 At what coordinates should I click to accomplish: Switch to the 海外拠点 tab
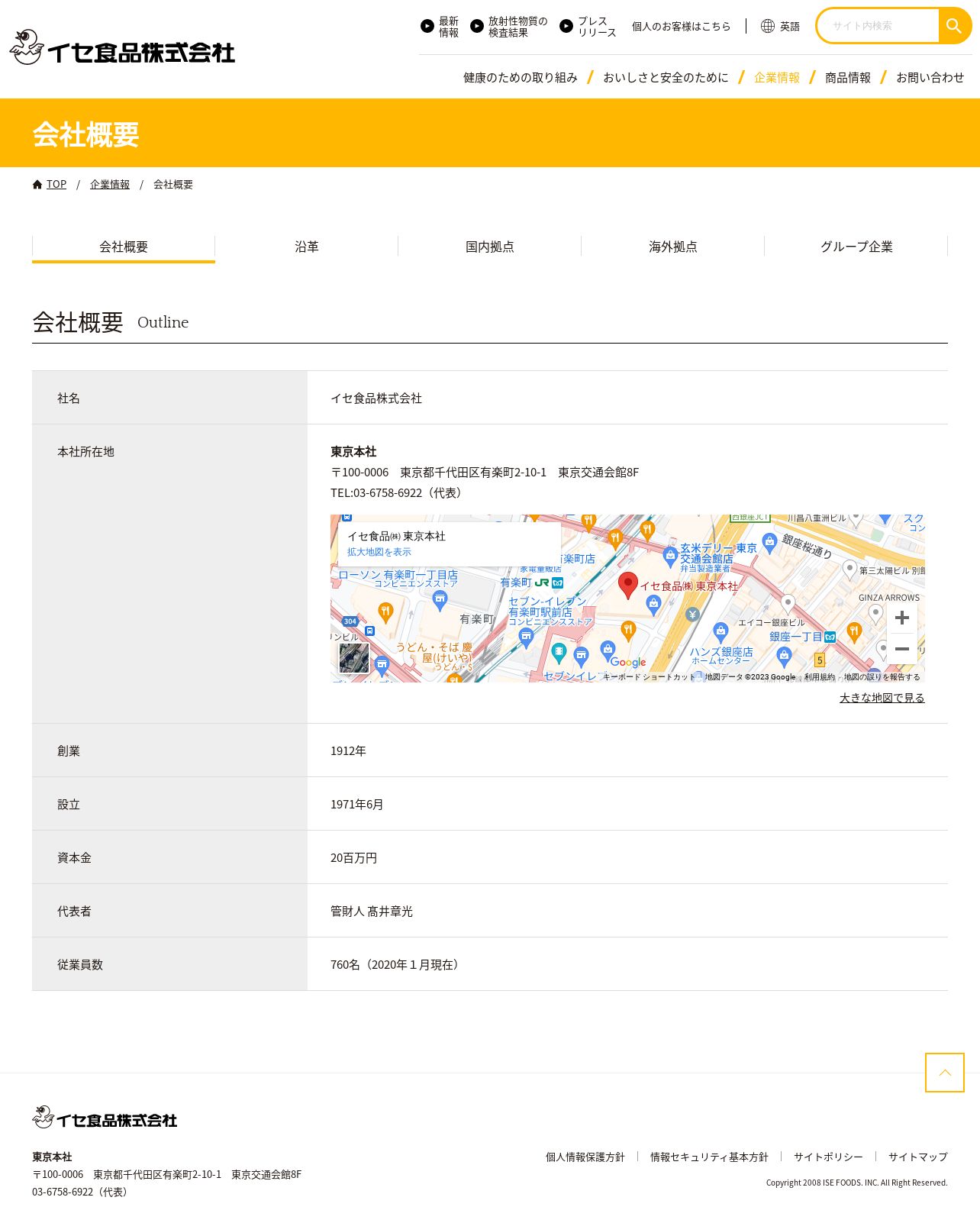(x=673, y=247)
